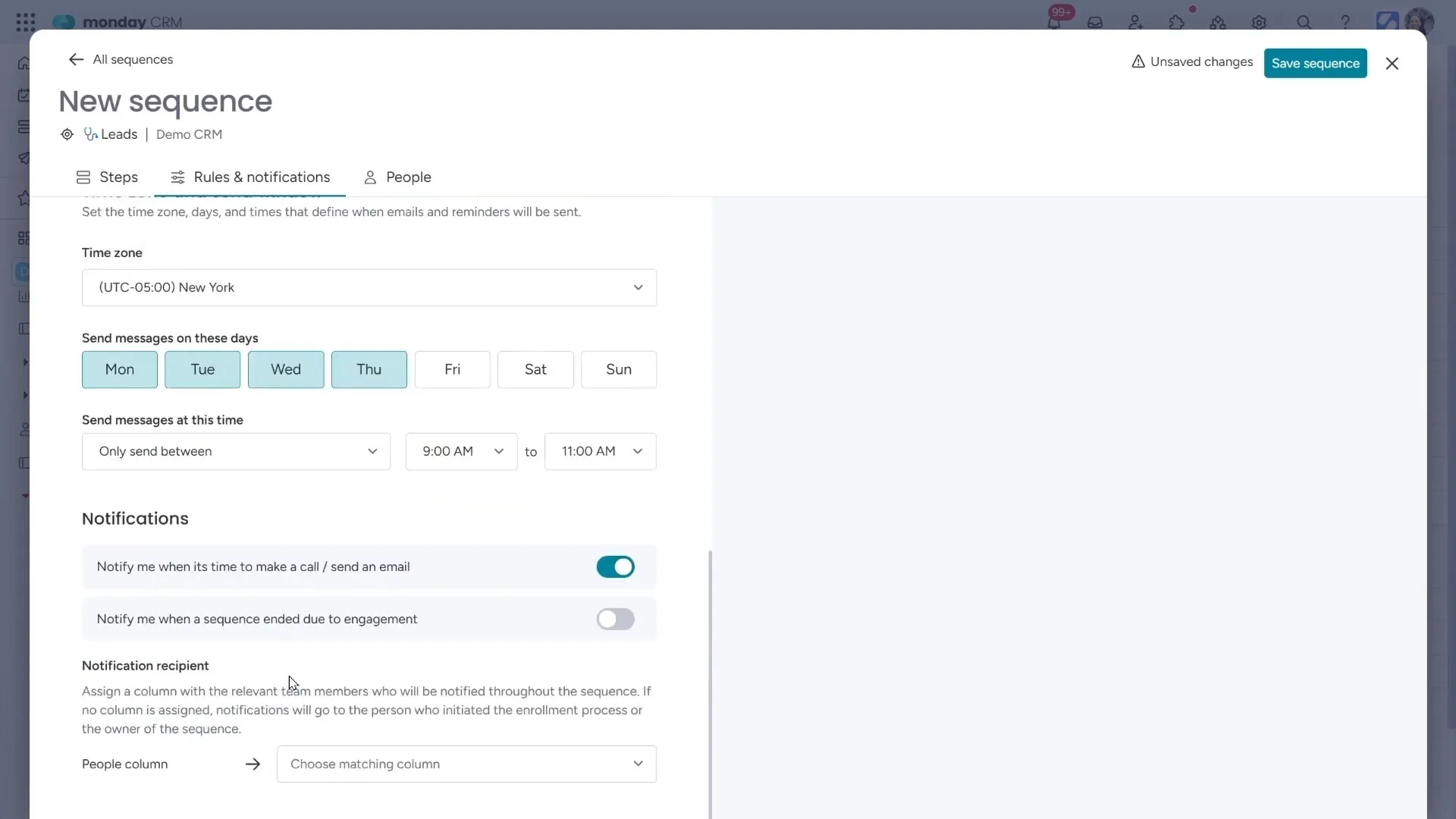Open the nine-dot app switcher grid
This screenshot has width=1456, height=819.
(x=25, y=22)
